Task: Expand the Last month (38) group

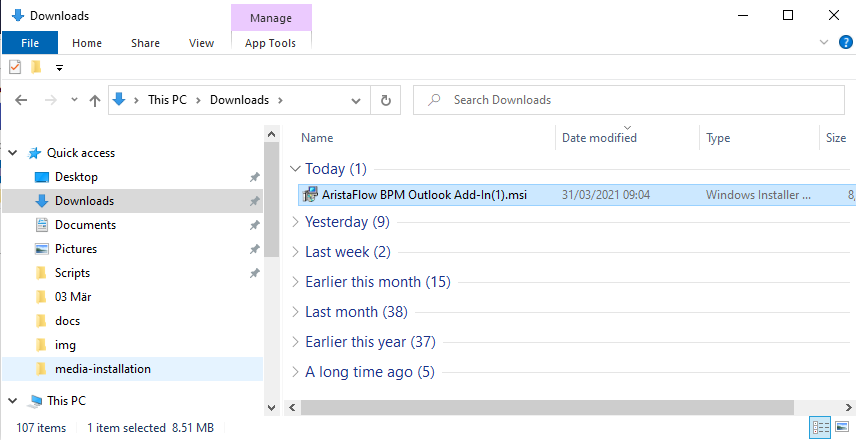Action: [x=295, y=312]
